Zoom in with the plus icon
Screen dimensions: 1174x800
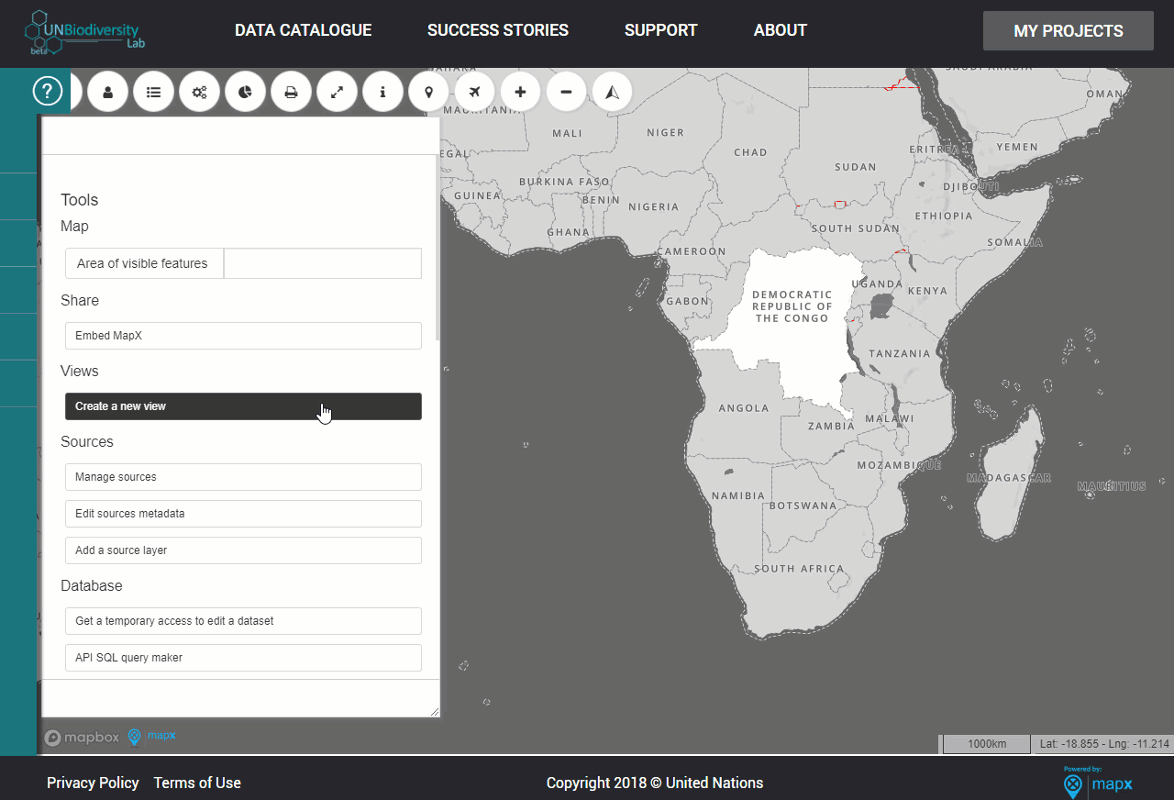[x=520, y=92]
